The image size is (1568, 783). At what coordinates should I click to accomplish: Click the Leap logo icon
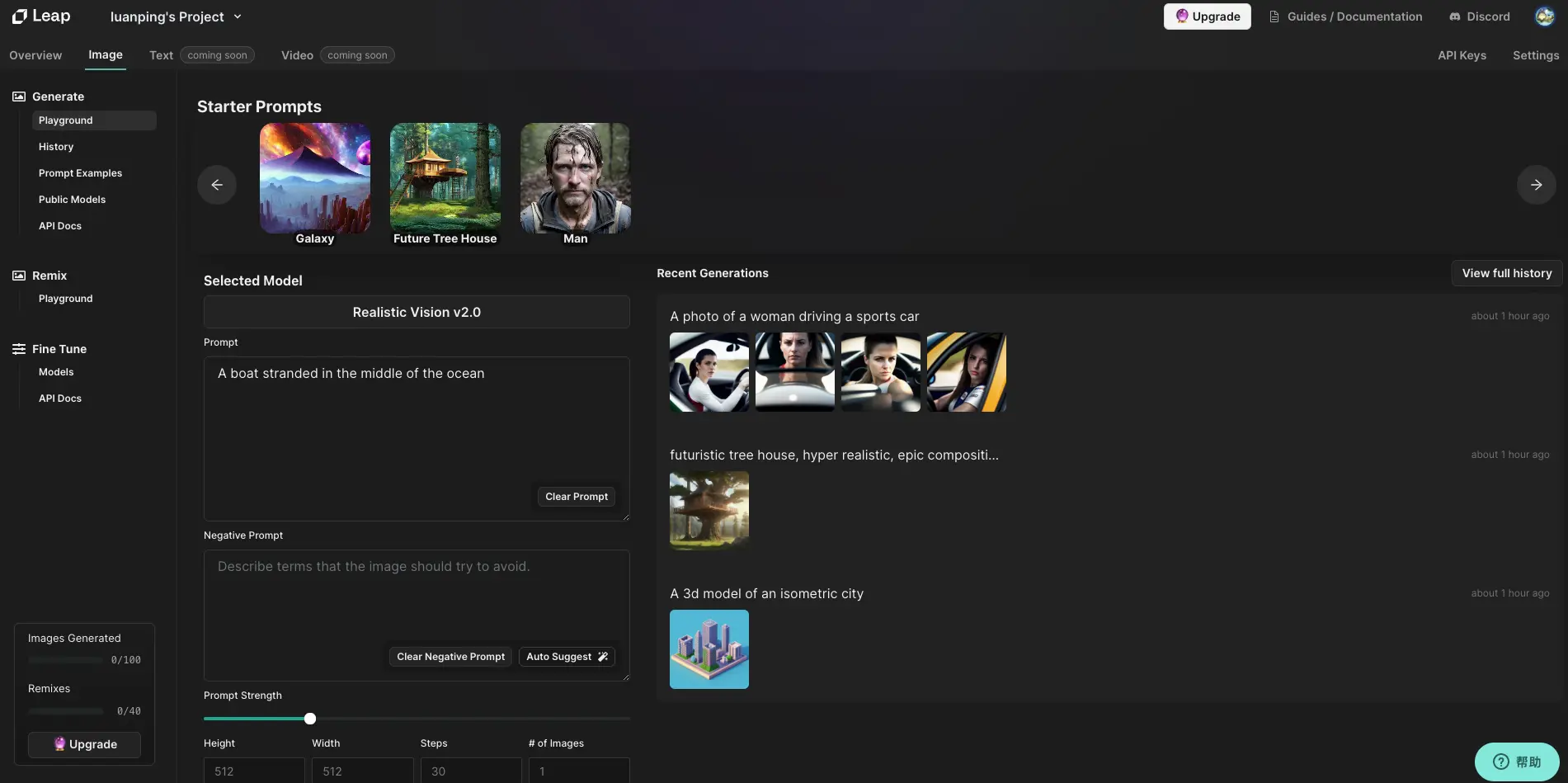(20, 17)
